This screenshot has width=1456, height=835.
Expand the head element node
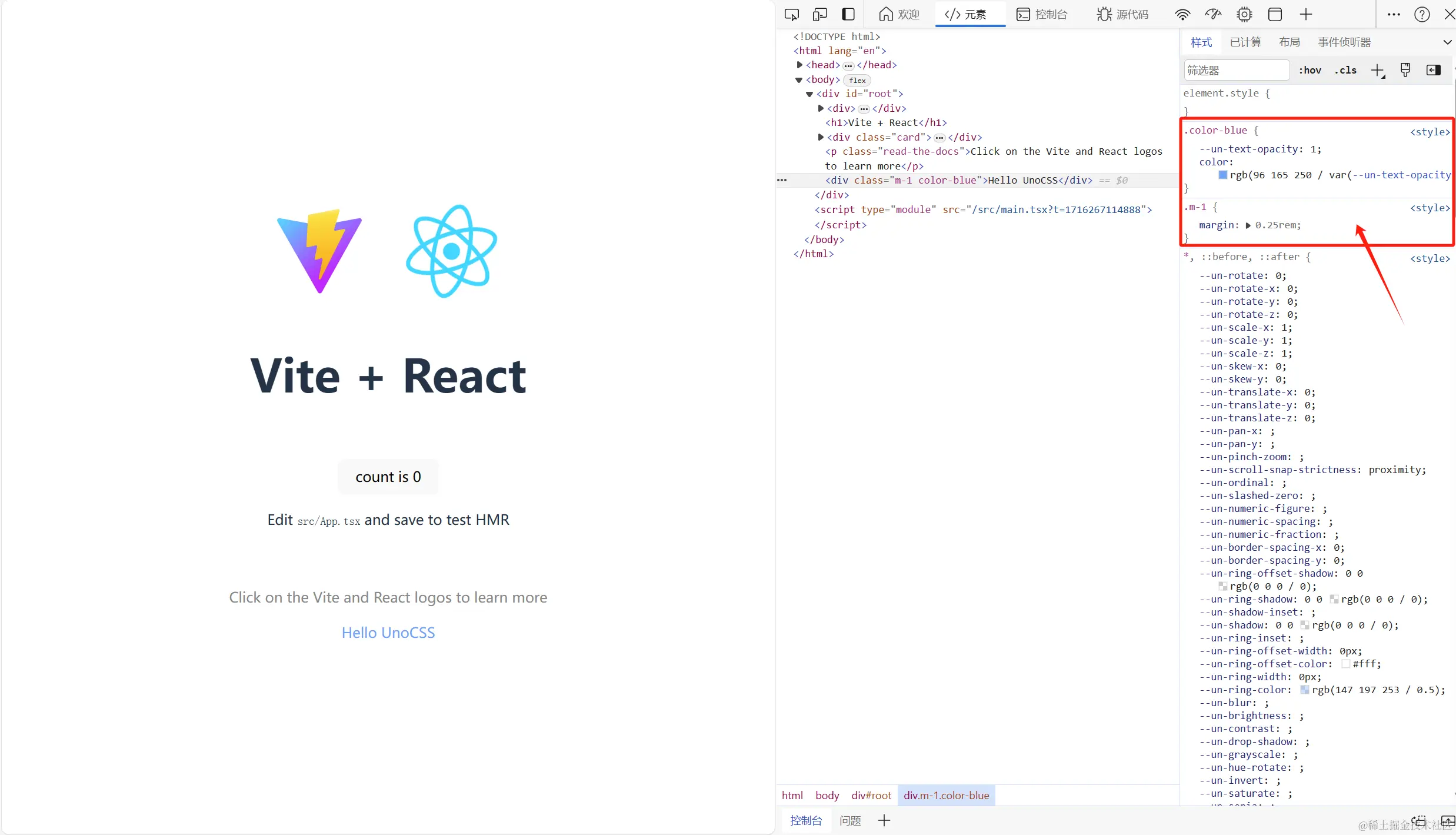(799, 65)
